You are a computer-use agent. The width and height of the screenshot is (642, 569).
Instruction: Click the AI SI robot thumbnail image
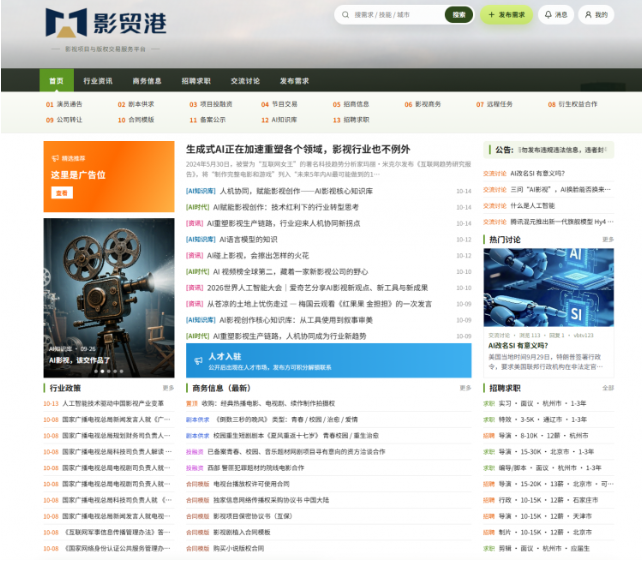coord(549,287)
